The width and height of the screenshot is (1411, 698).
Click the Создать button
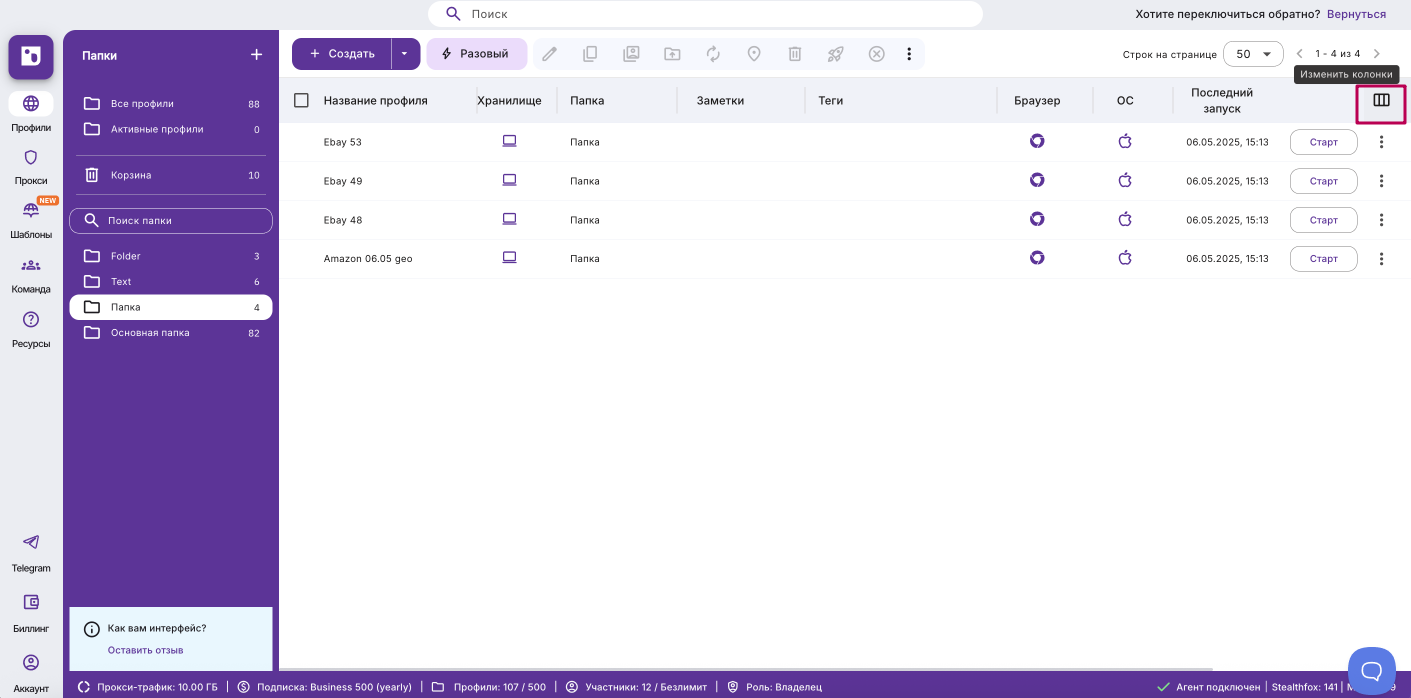(x=342, y=54)
